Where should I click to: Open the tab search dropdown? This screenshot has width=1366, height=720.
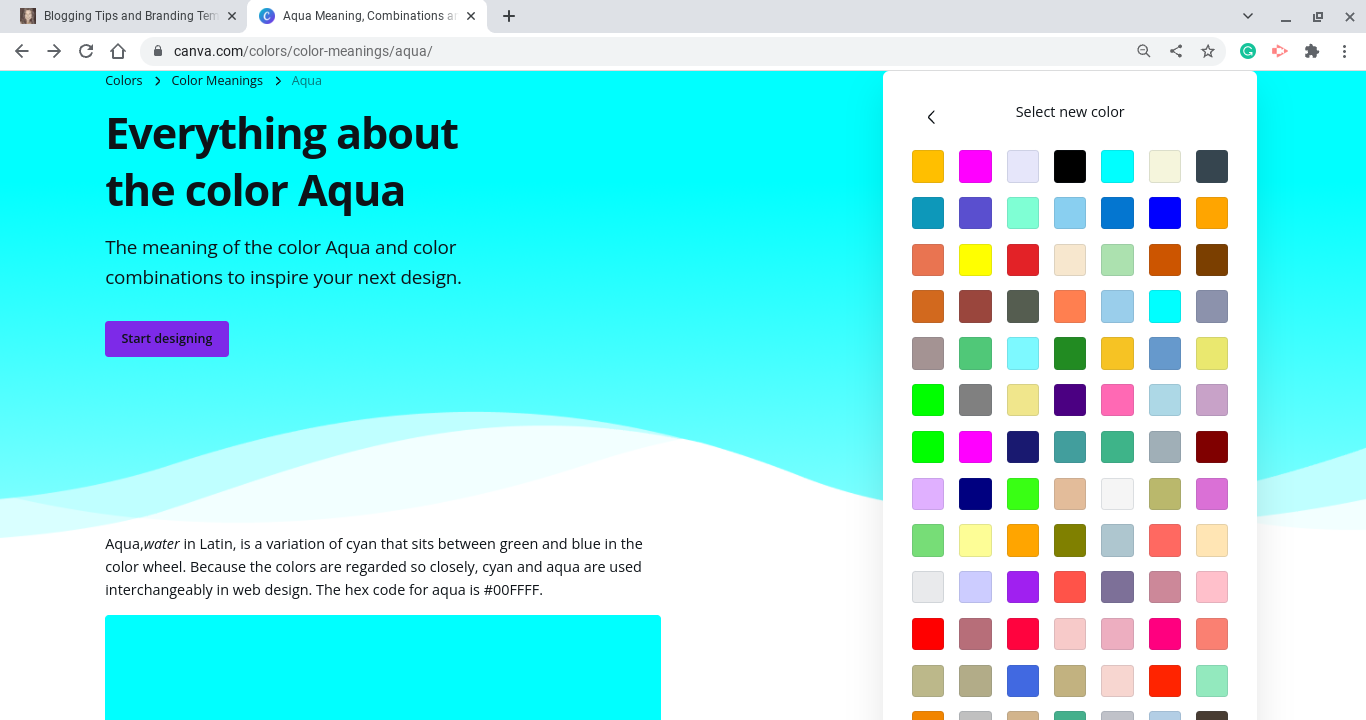[x=1248, y=16]
